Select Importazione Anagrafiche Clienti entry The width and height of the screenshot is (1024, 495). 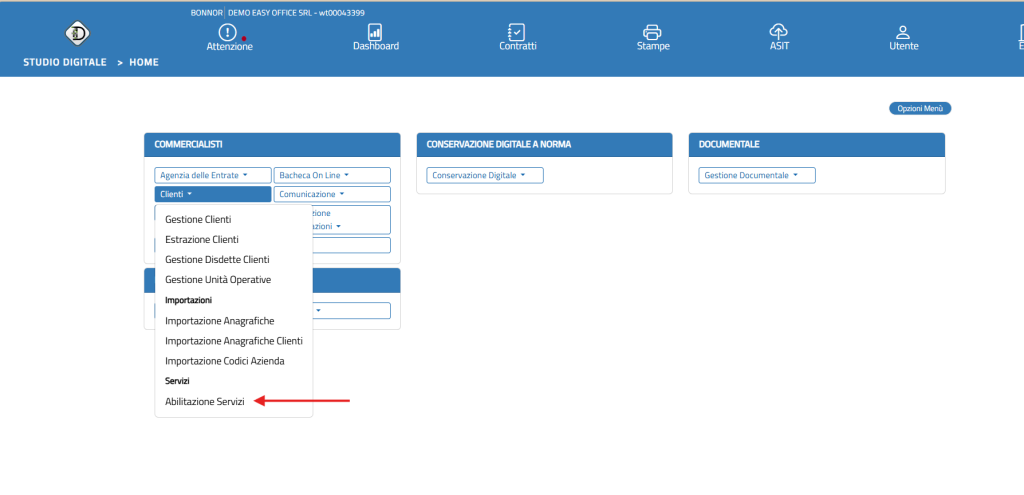234,341
